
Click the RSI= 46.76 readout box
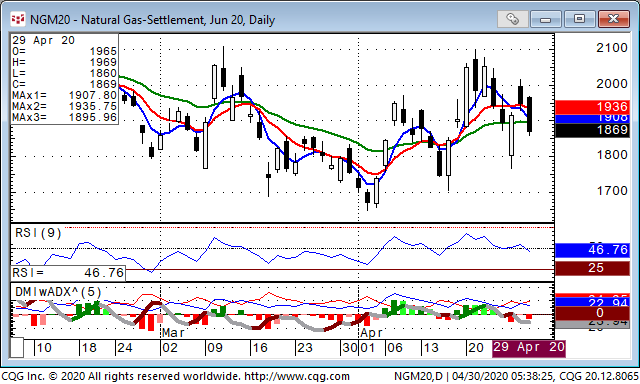[x=68, y=273]
